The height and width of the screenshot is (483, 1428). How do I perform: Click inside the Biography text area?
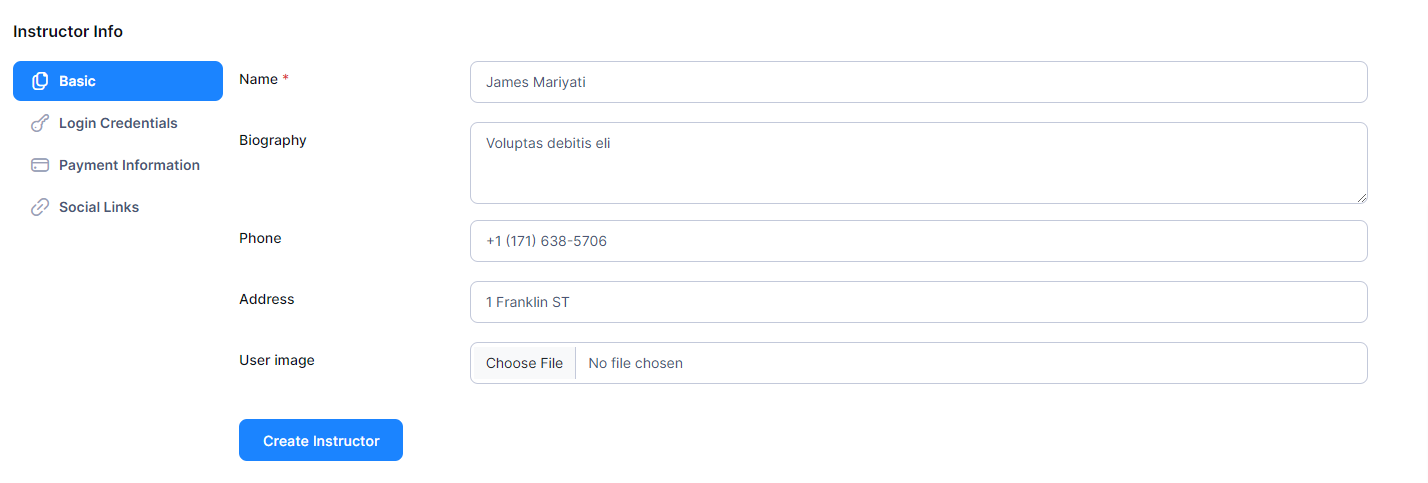(x=918, y=163)
